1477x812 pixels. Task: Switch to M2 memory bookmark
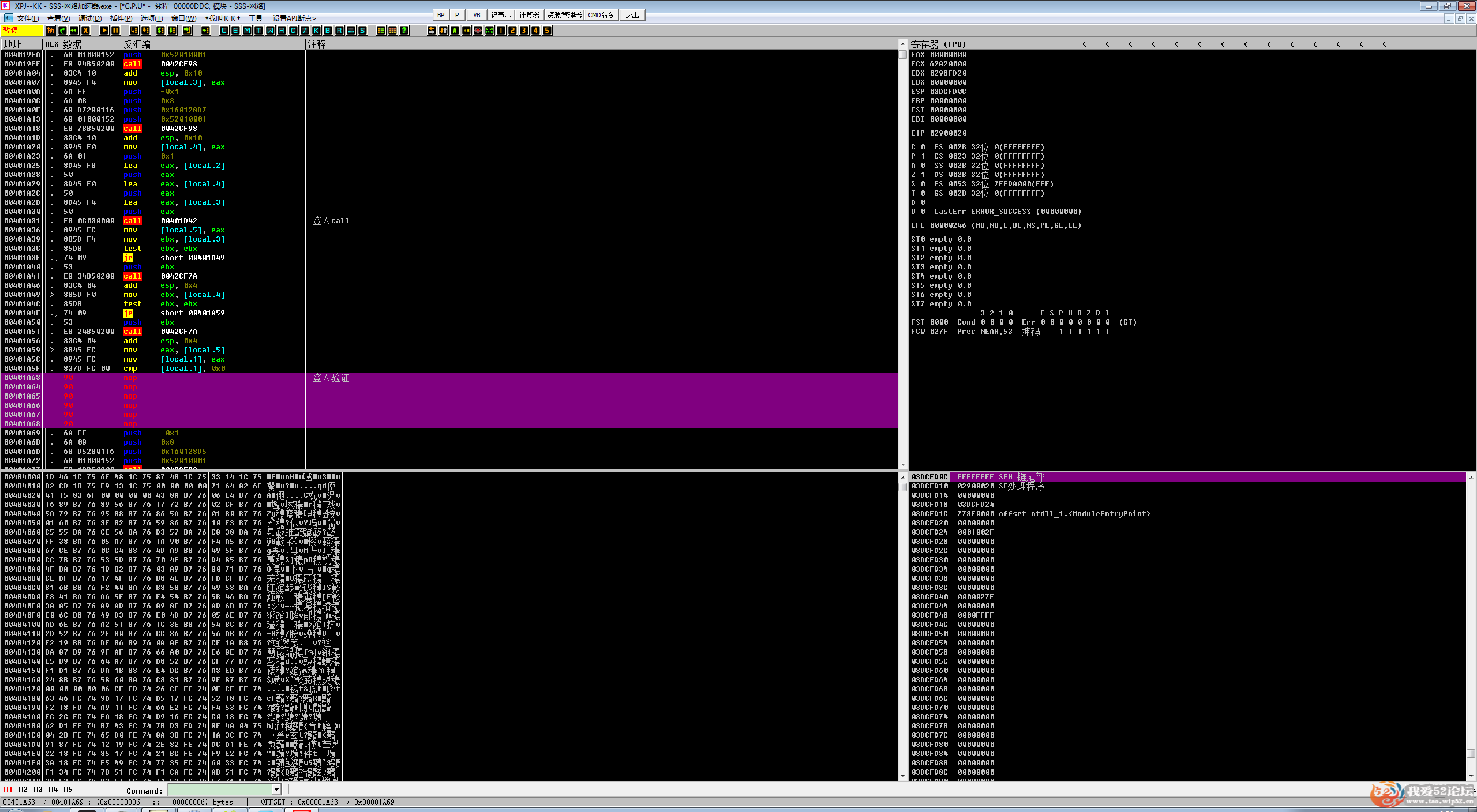coord(23,790)
